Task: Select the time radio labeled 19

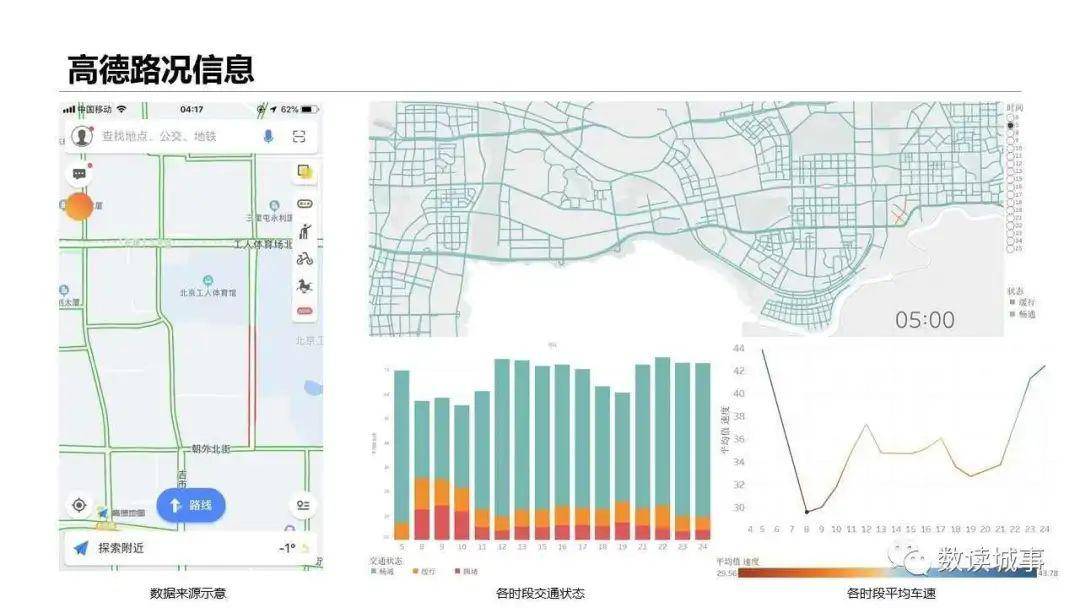Action: [x=1010, y=210]
